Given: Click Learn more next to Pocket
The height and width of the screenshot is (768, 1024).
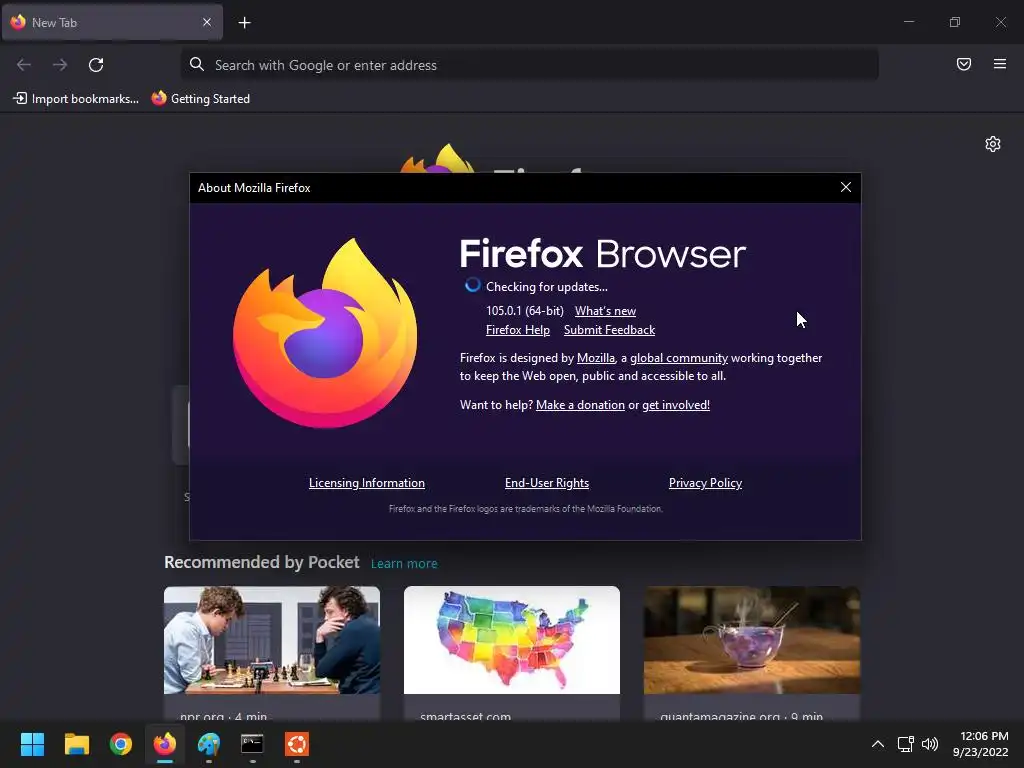Looking at the screenshot, I should tap(404, 564).
